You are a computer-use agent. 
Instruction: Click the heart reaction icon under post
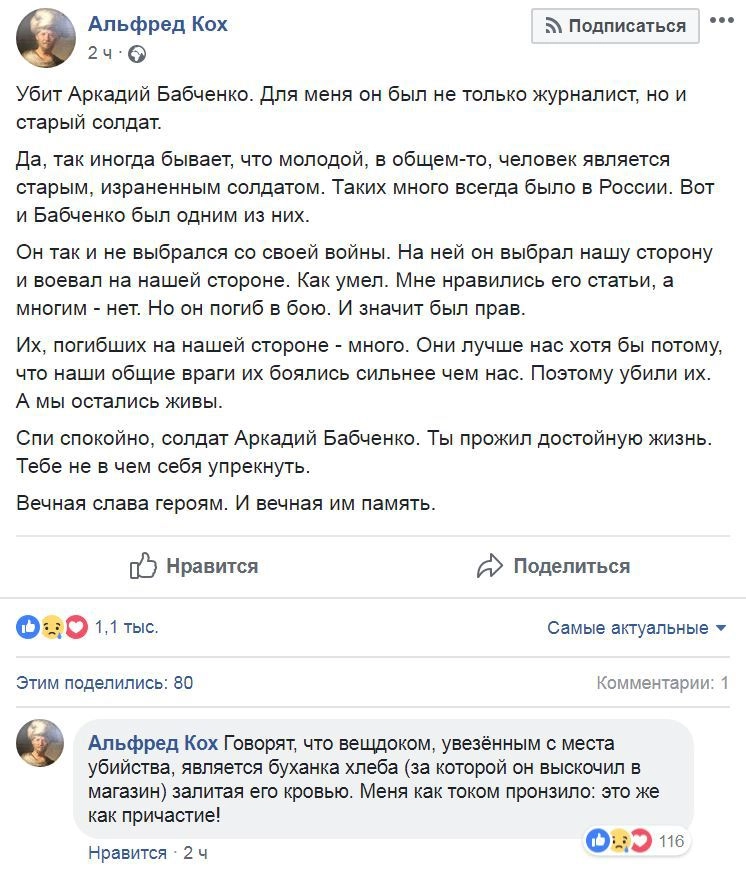[75, 627]
